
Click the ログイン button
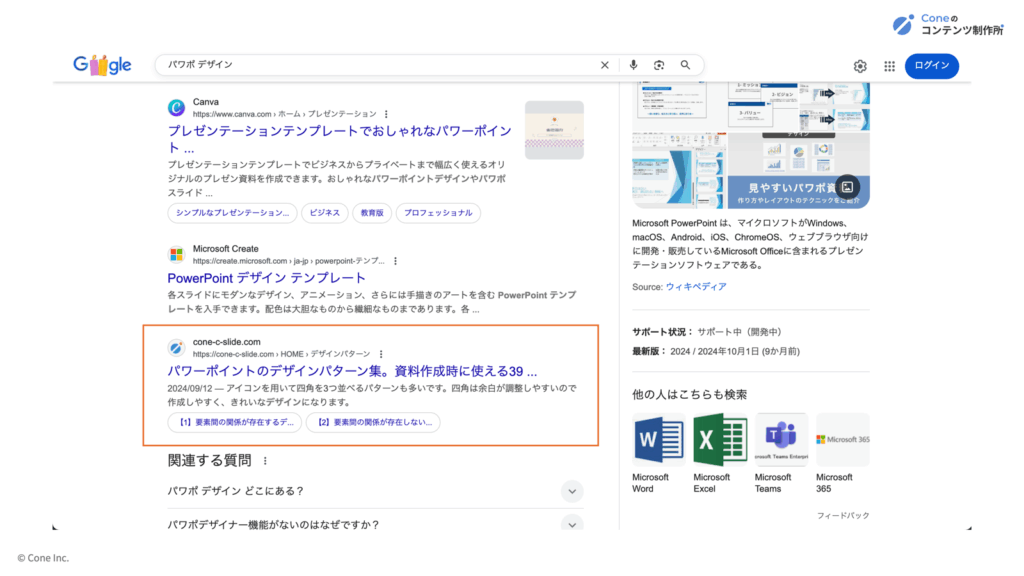point(932,65)
